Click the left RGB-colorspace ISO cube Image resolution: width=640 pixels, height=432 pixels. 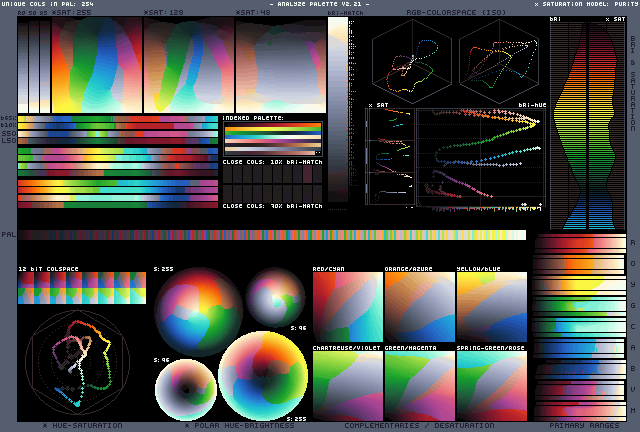412,60
